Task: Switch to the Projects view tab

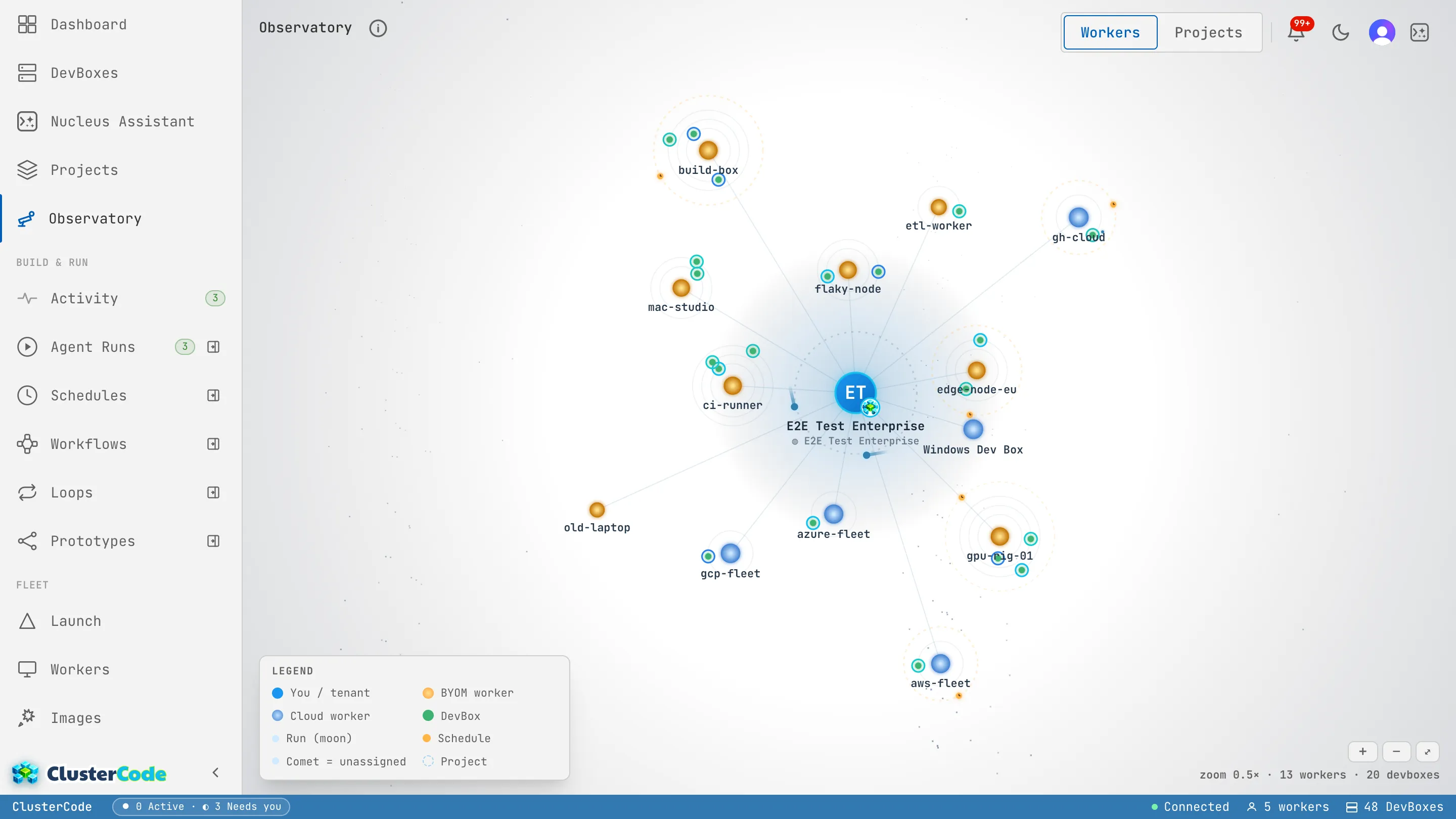Action: (x=1208, y=32)
